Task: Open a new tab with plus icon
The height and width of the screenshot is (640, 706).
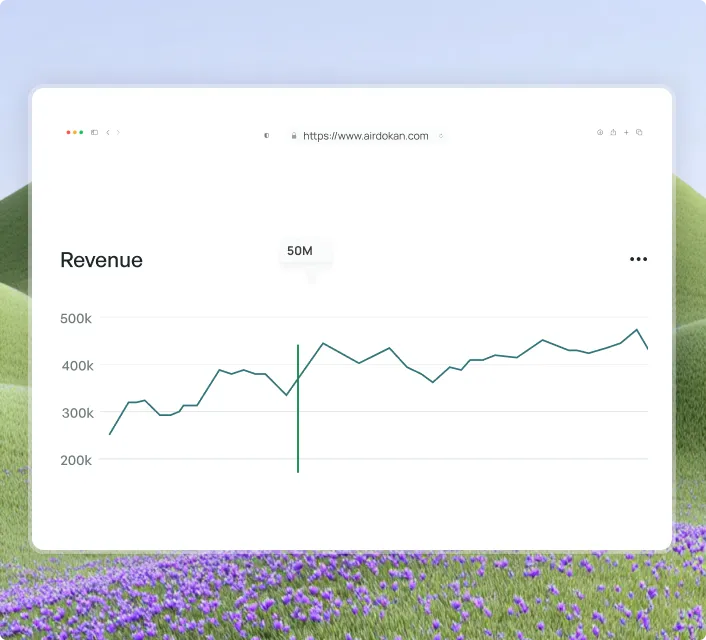Action: point(626,132)
